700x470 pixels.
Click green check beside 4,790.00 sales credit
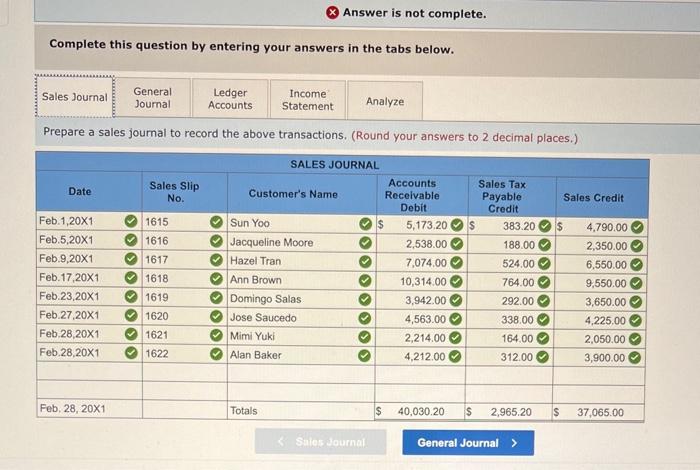click(x=637, y=227)
